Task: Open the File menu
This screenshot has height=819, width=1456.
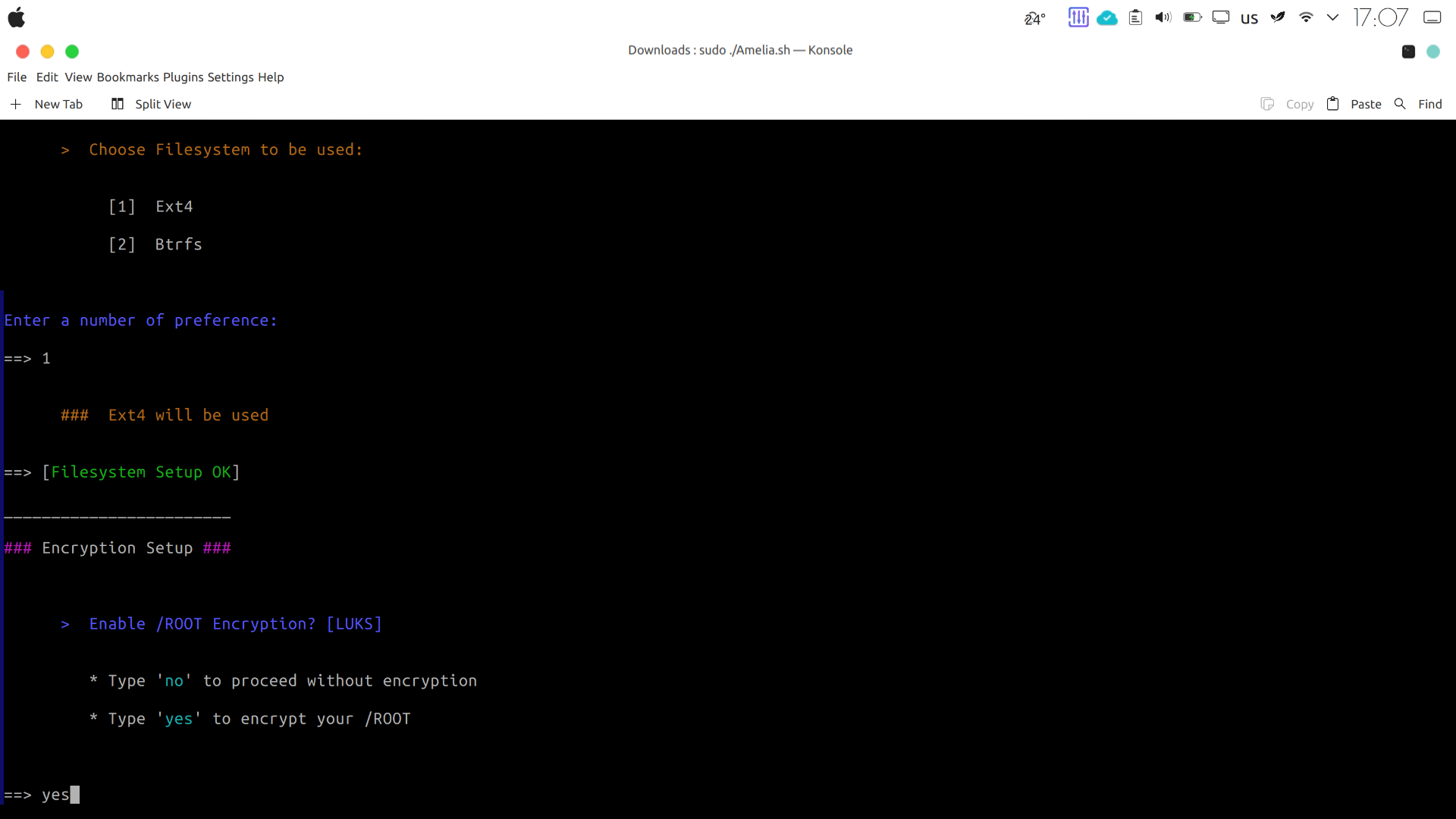Action: 17,77
